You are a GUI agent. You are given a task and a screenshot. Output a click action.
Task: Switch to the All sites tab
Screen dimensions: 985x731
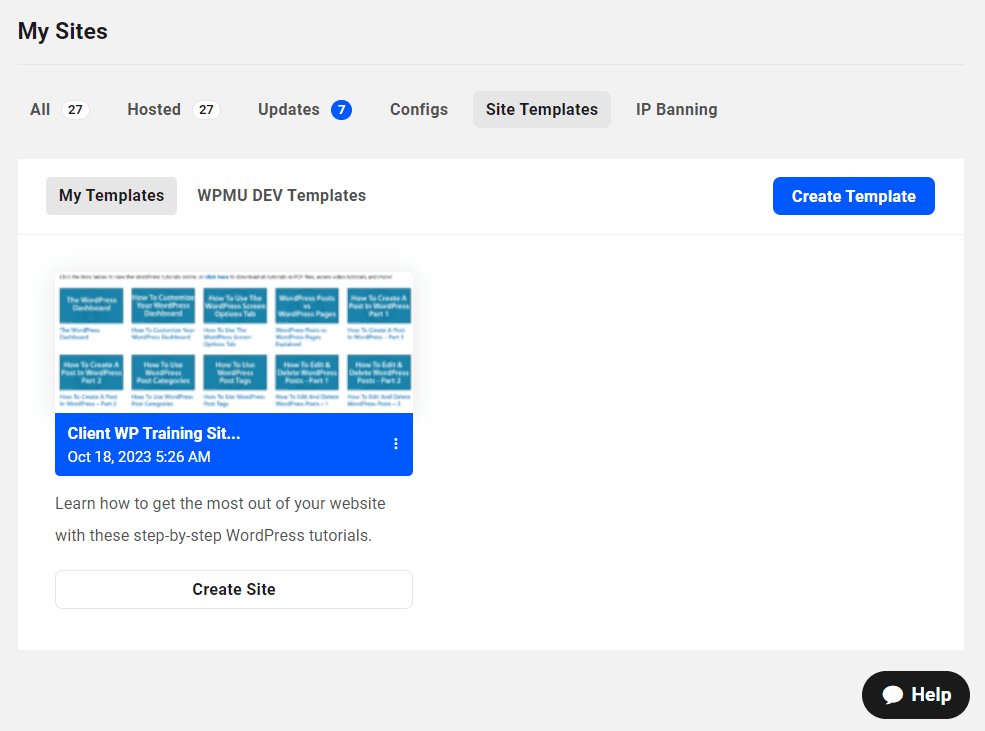[40, 110]
